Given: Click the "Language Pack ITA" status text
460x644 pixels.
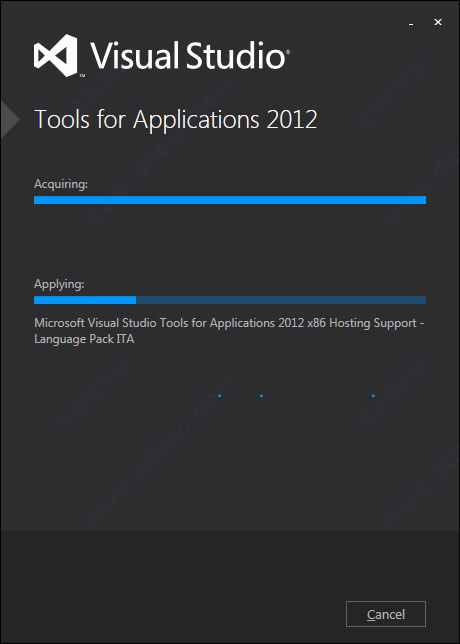Looking at the screenshot, I should pos(84,339).
